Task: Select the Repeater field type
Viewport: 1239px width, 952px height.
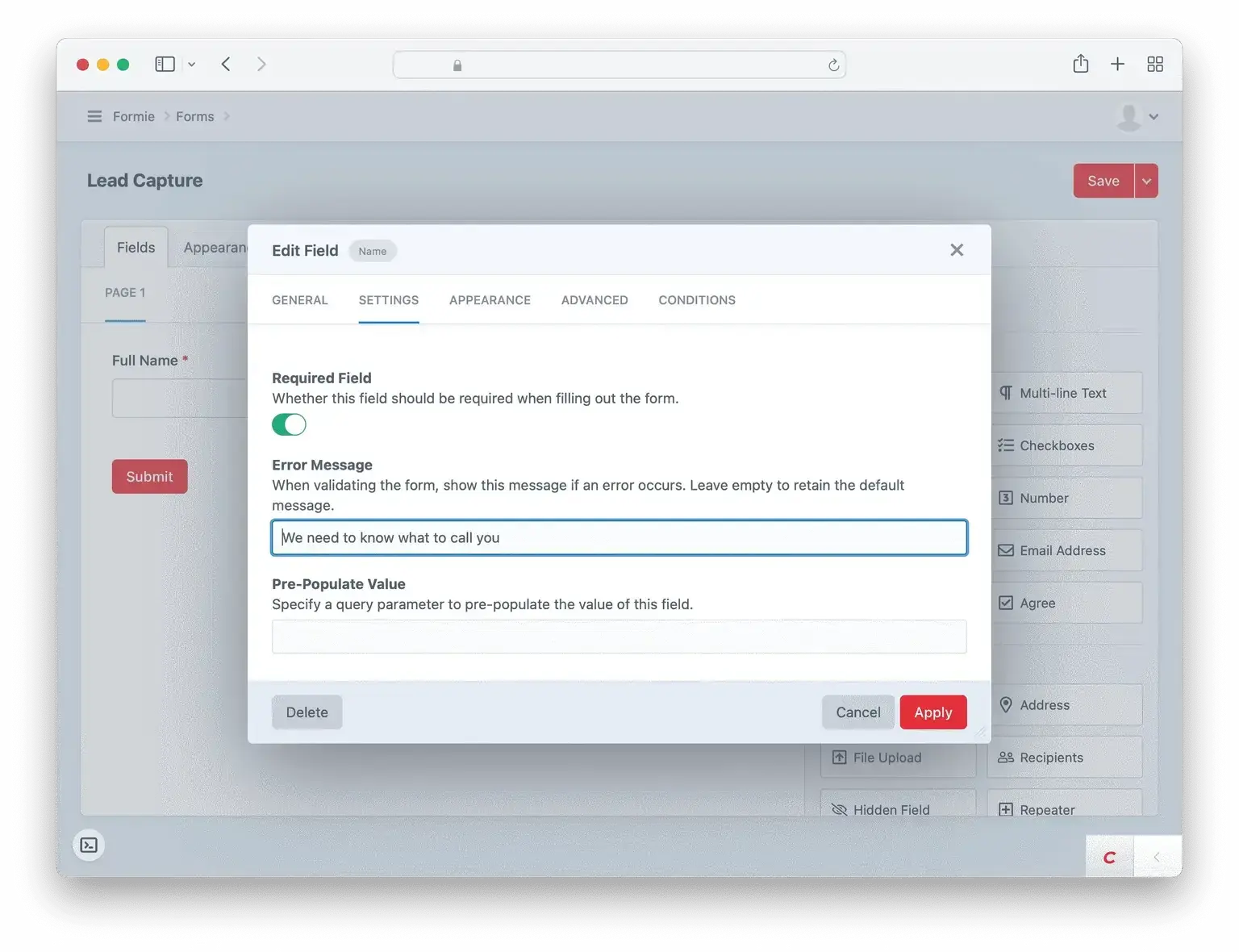Action: [x=1046, y=809]
